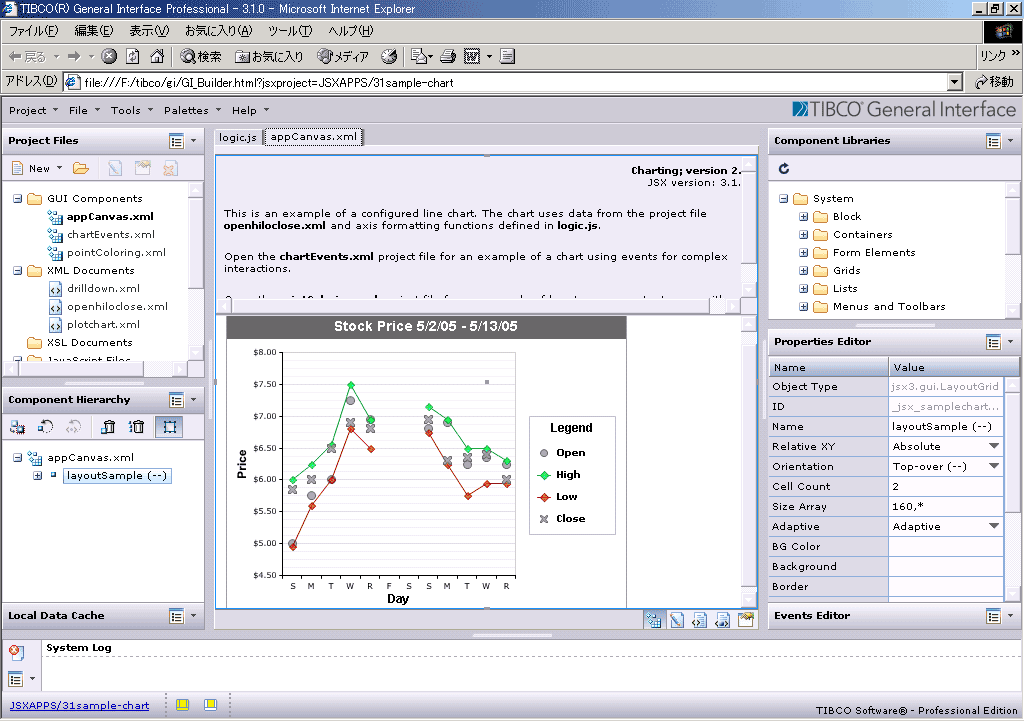Click the Size Array value field
1024x721 pixels.
946,506
